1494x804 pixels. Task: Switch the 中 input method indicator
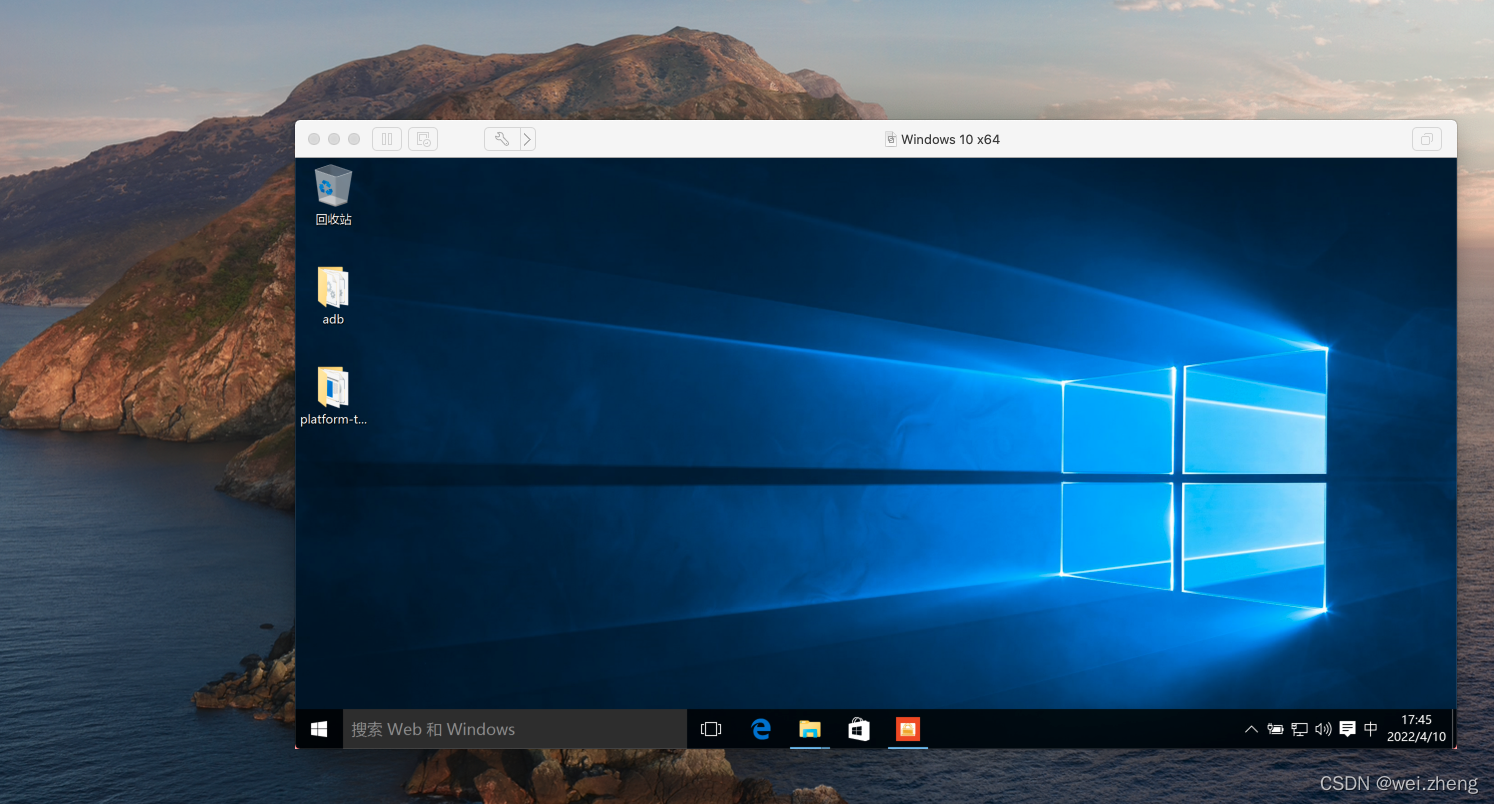pos(1371,729)
